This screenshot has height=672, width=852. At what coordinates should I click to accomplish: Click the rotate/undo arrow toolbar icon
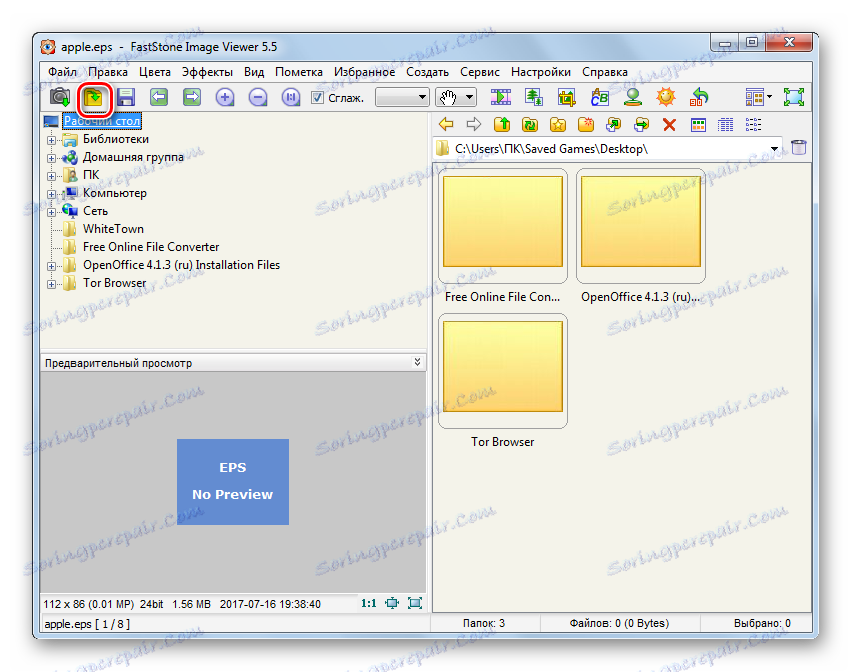click(699, 98)
